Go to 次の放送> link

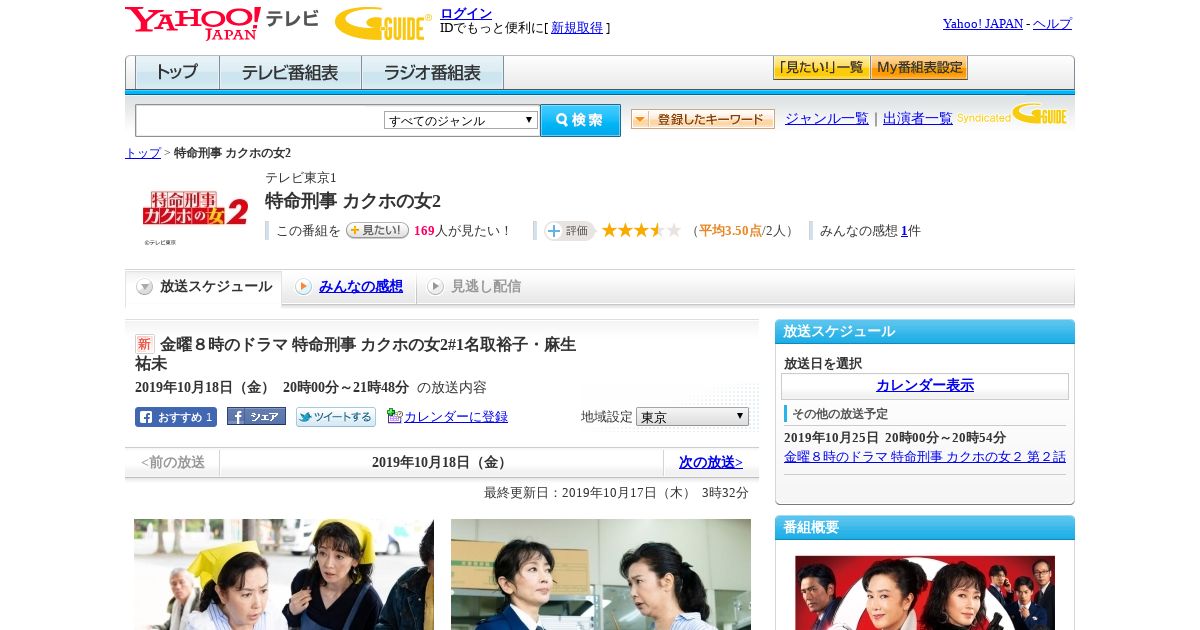(711, 462)
